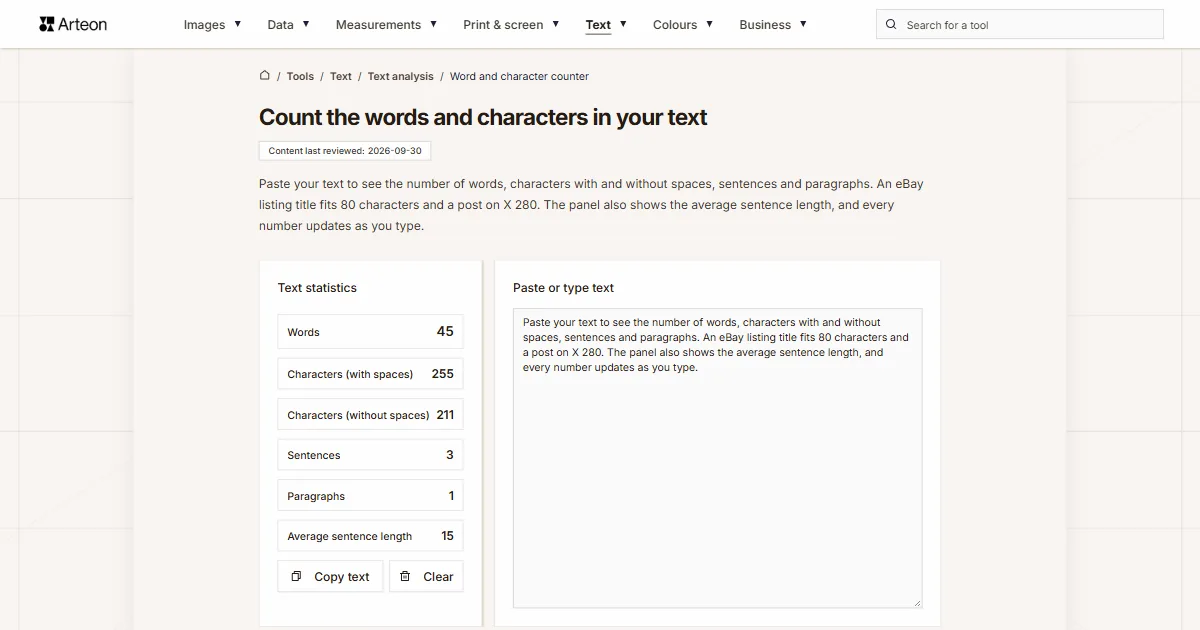
Task: Click the Text statistics heading
Action: (x=317, y=288)
